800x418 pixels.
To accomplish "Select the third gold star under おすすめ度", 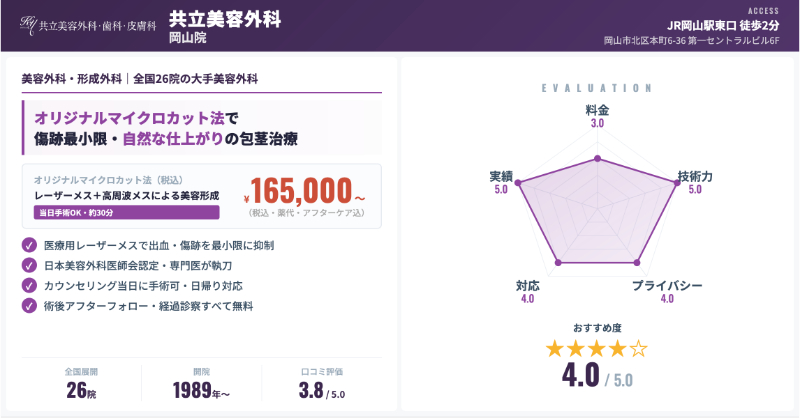I will pyautogui.click(x=597, y=349).
